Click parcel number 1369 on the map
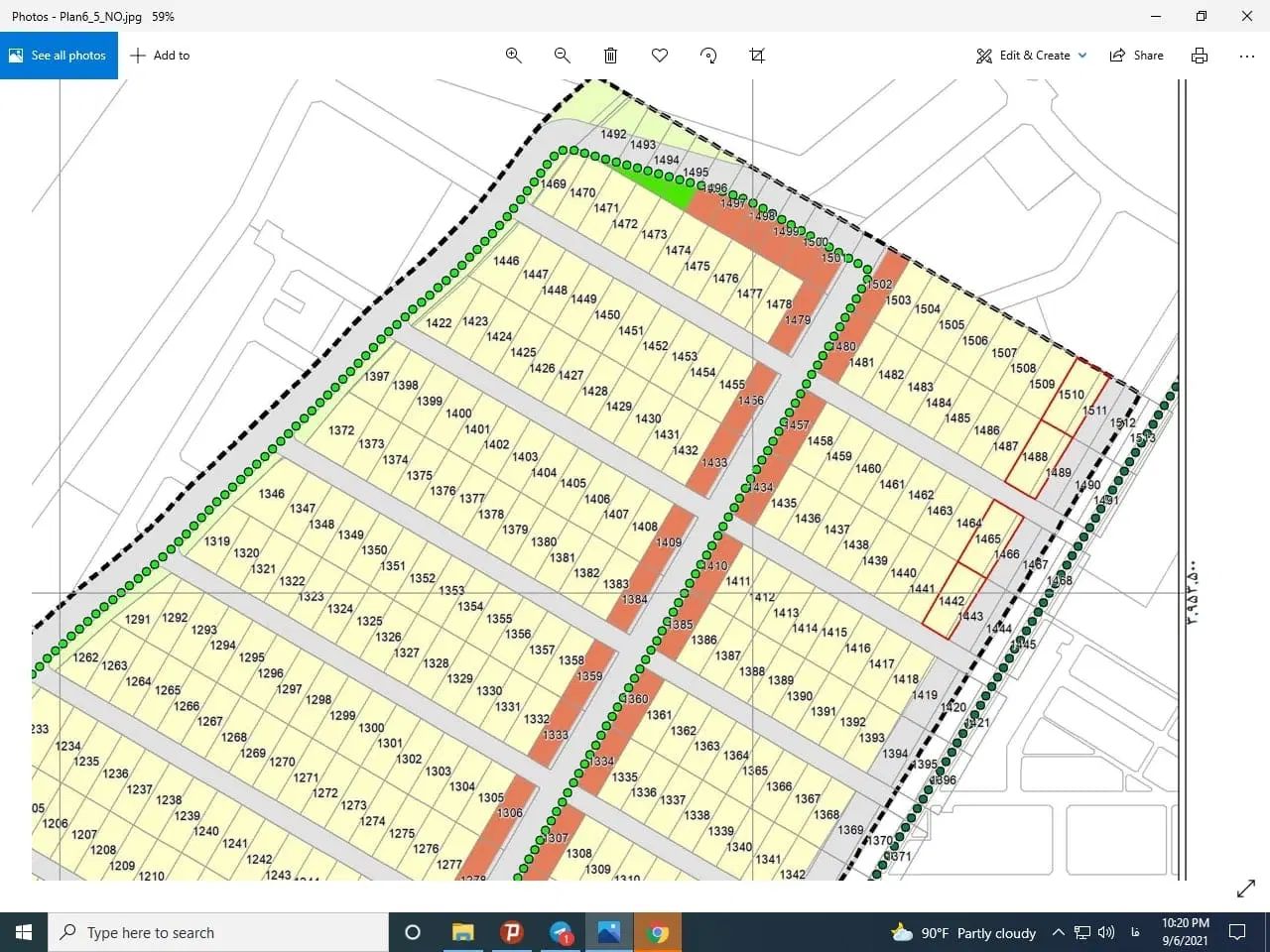Image resolution: width=1270 pixels, height=952 pixels. [850, 830]
